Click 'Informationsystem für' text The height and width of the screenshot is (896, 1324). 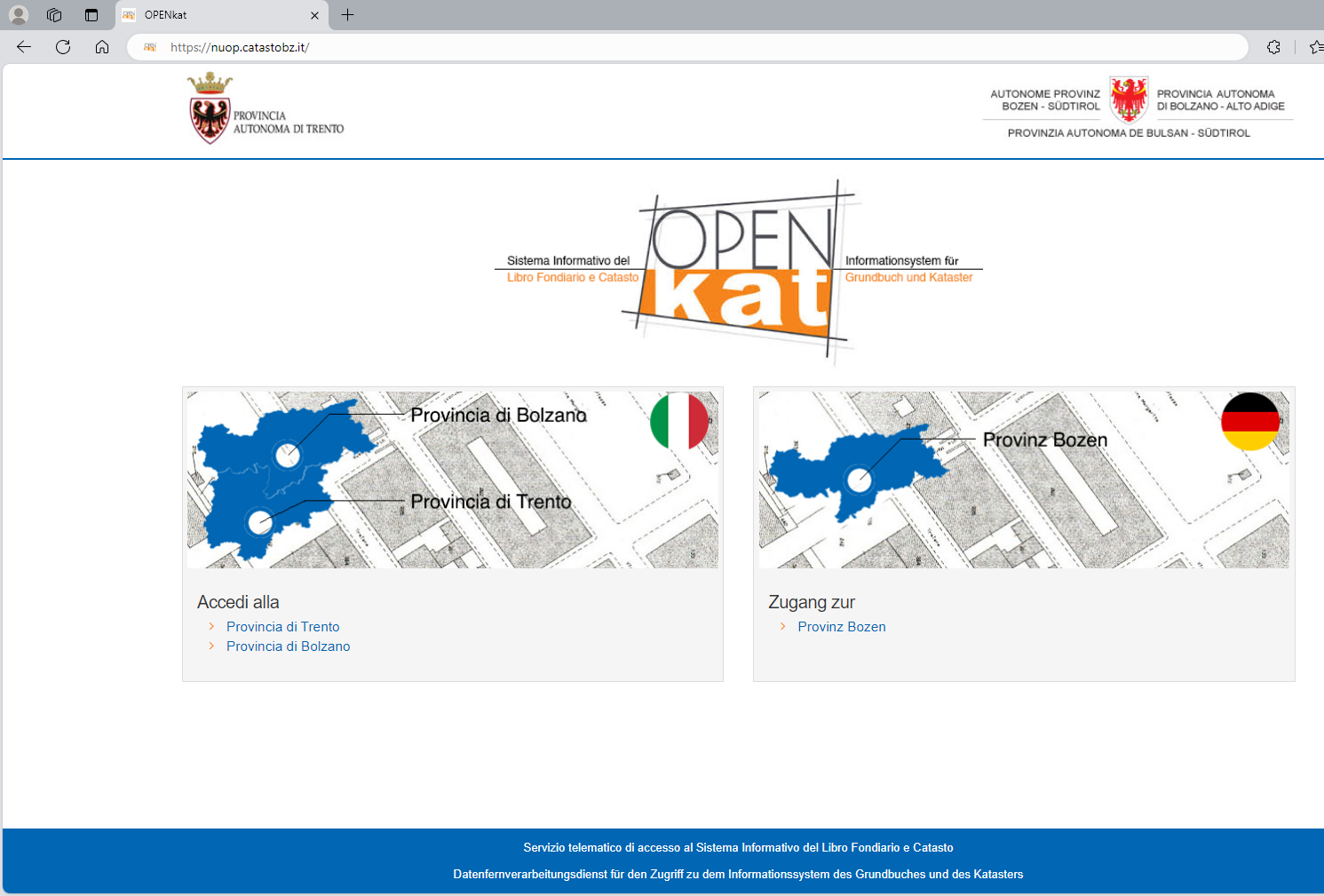point(902,261)
